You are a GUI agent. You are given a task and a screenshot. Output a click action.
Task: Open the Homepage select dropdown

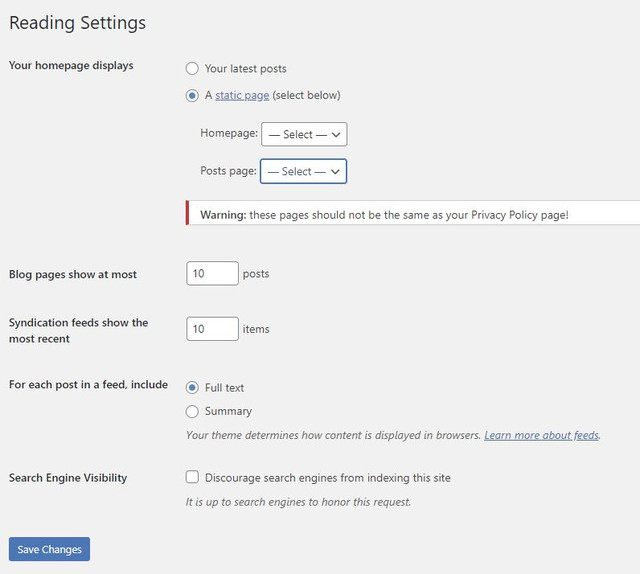304,134
